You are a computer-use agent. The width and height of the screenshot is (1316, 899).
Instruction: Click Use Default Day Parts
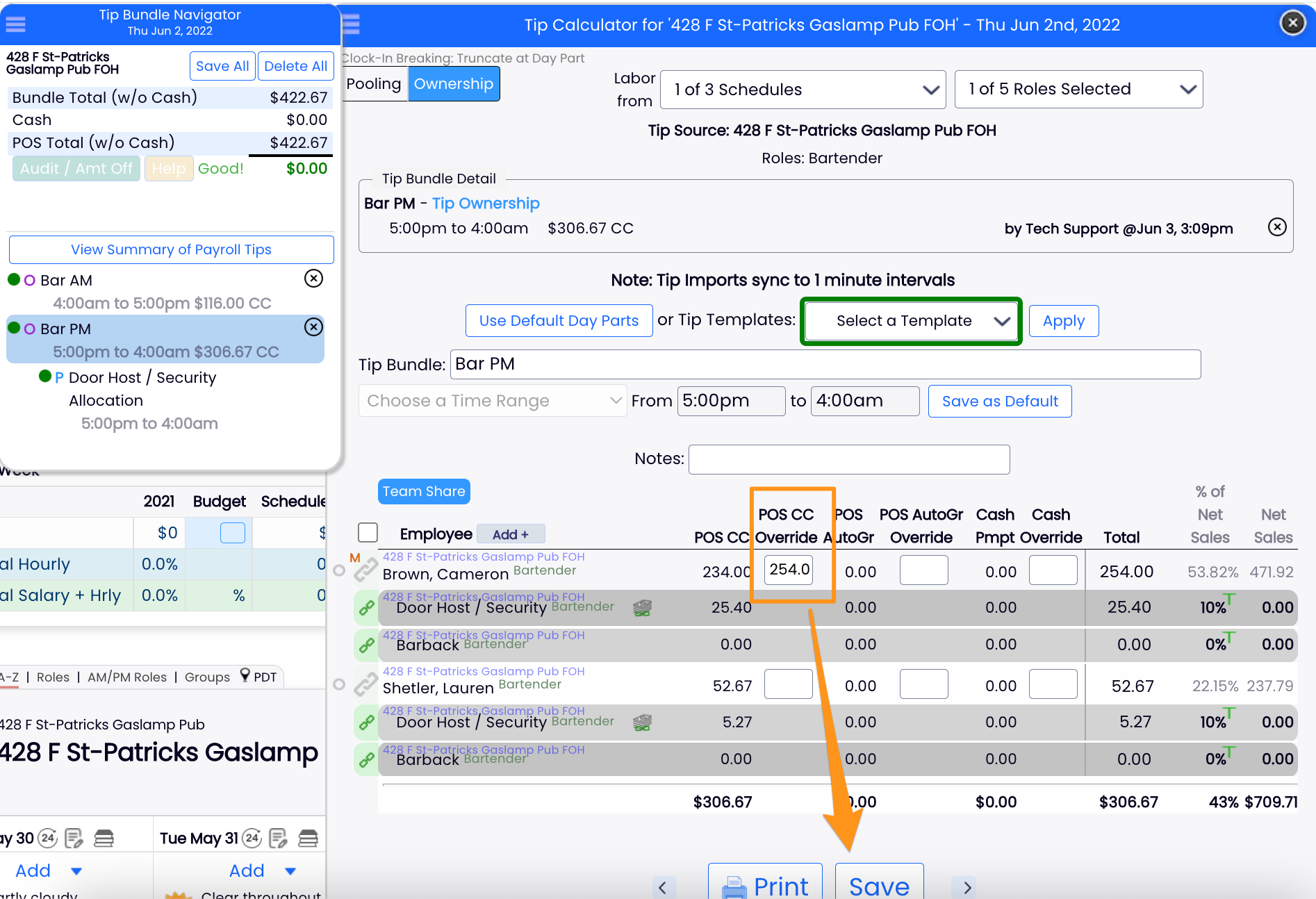(x=559, y=321)
